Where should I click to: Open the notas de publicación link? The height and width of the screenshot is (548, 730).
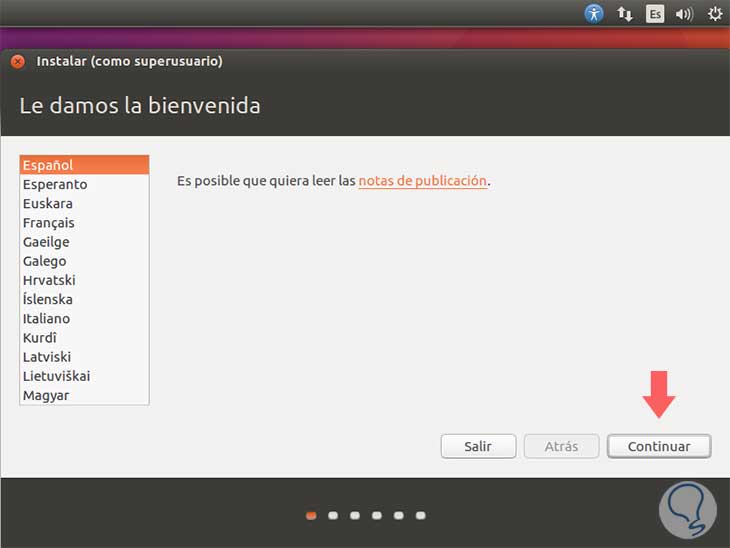(x=422, y=181)
